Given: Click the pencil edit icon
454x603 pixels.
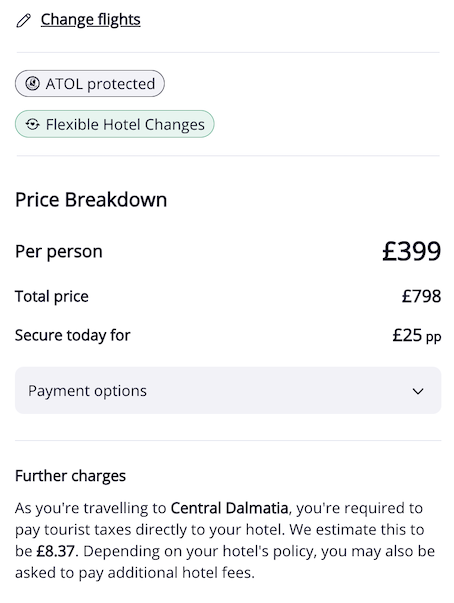Looking at the screenshot, I should 23,20.
